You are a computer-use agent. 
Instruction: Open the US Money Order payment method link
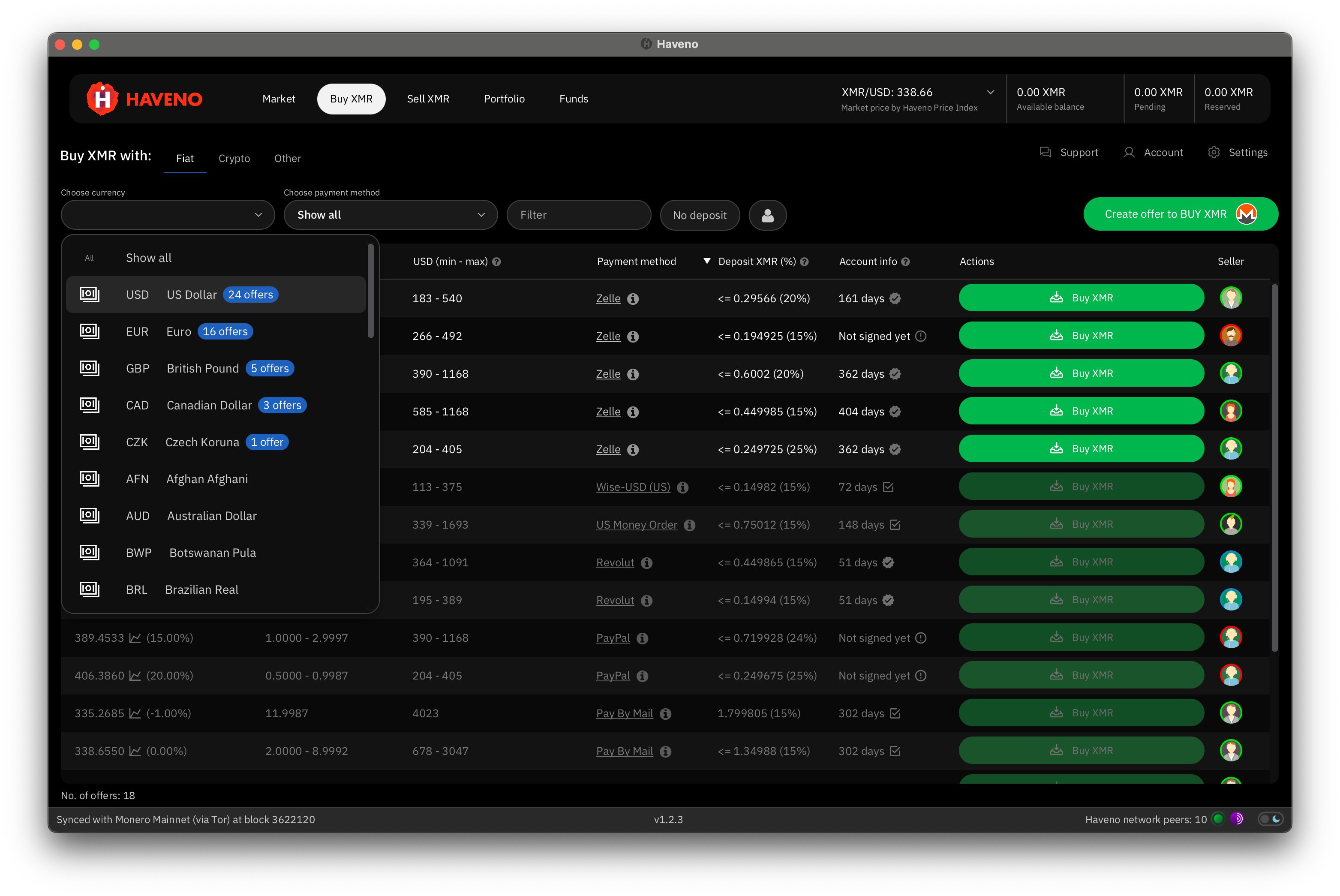pyautogui.click(x=636, y=525)
